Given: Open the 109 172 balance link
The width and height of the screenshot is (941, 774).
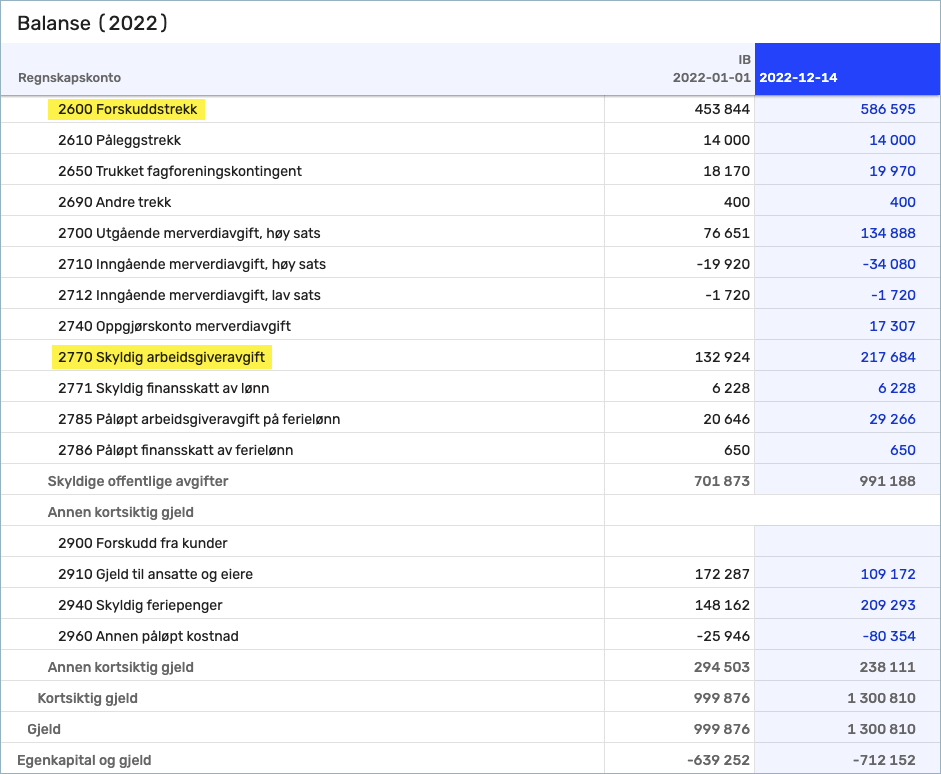Looking at the screenshot, I should click(888, 575).
